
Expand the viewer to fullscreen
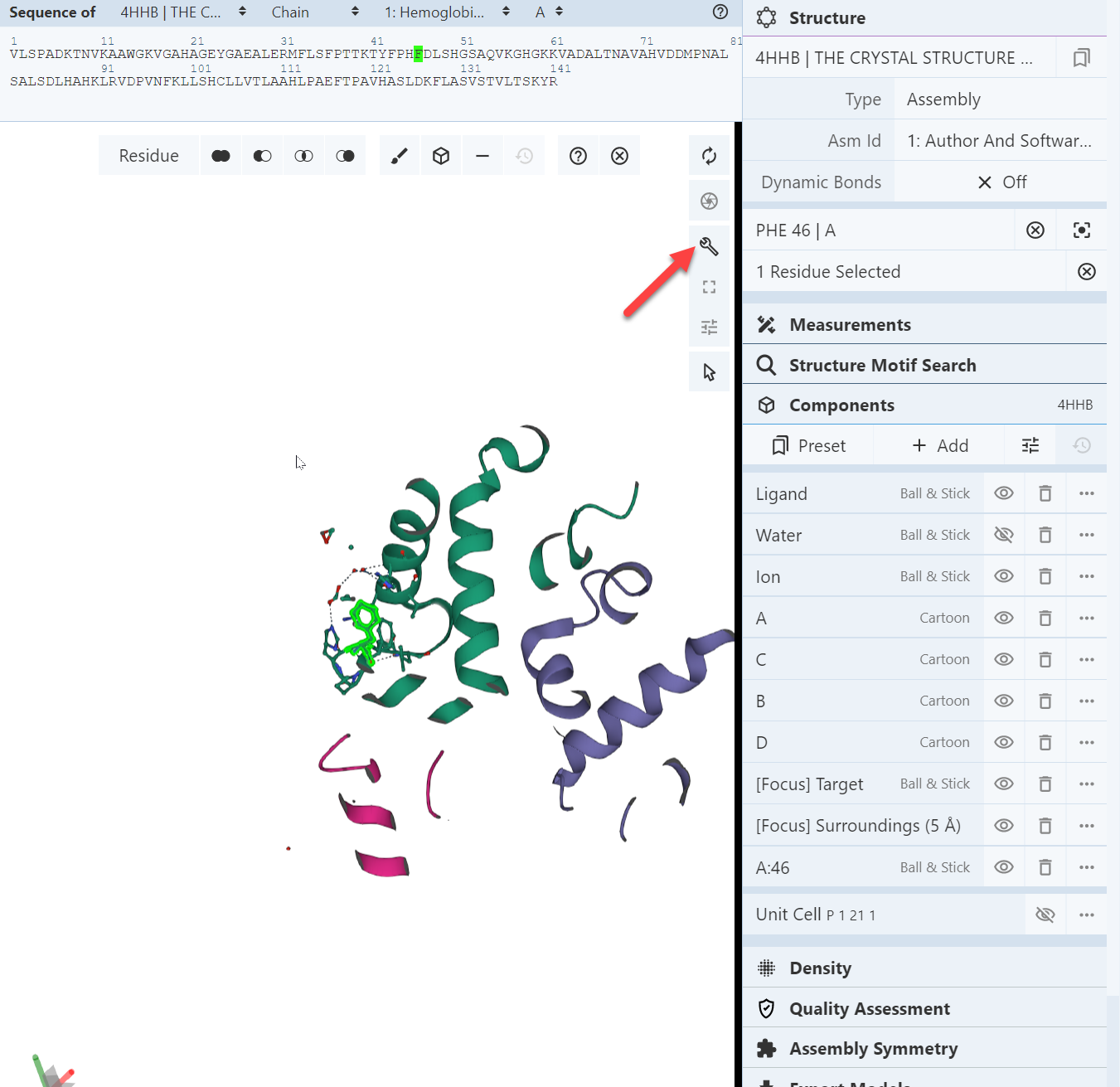(709, 286)
